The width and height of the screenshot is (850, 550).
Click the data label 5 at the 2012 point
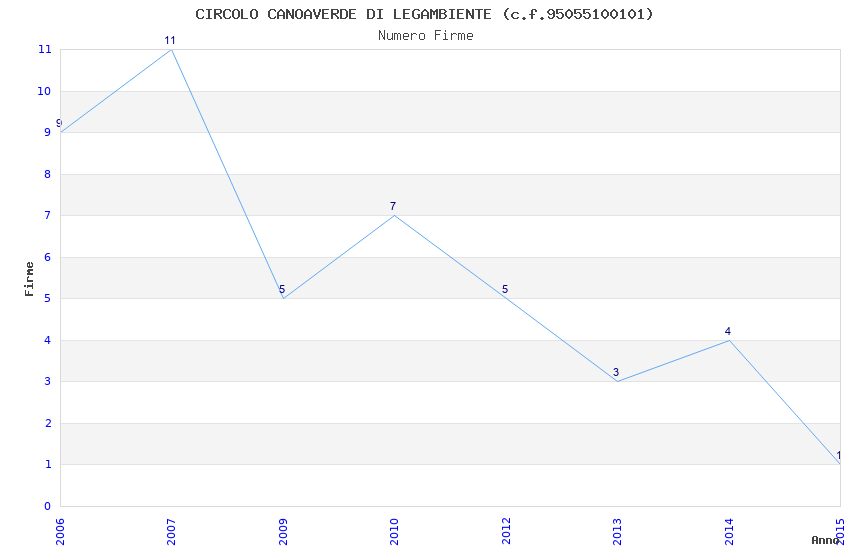tap(505, 289)
